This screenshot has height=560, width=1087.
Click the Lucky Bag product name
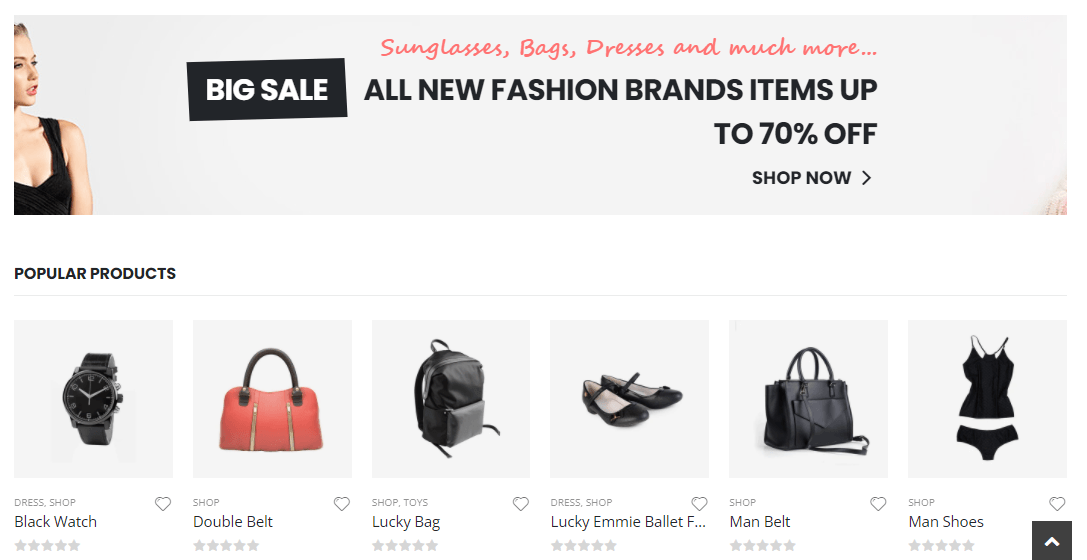tap(406, 522)
